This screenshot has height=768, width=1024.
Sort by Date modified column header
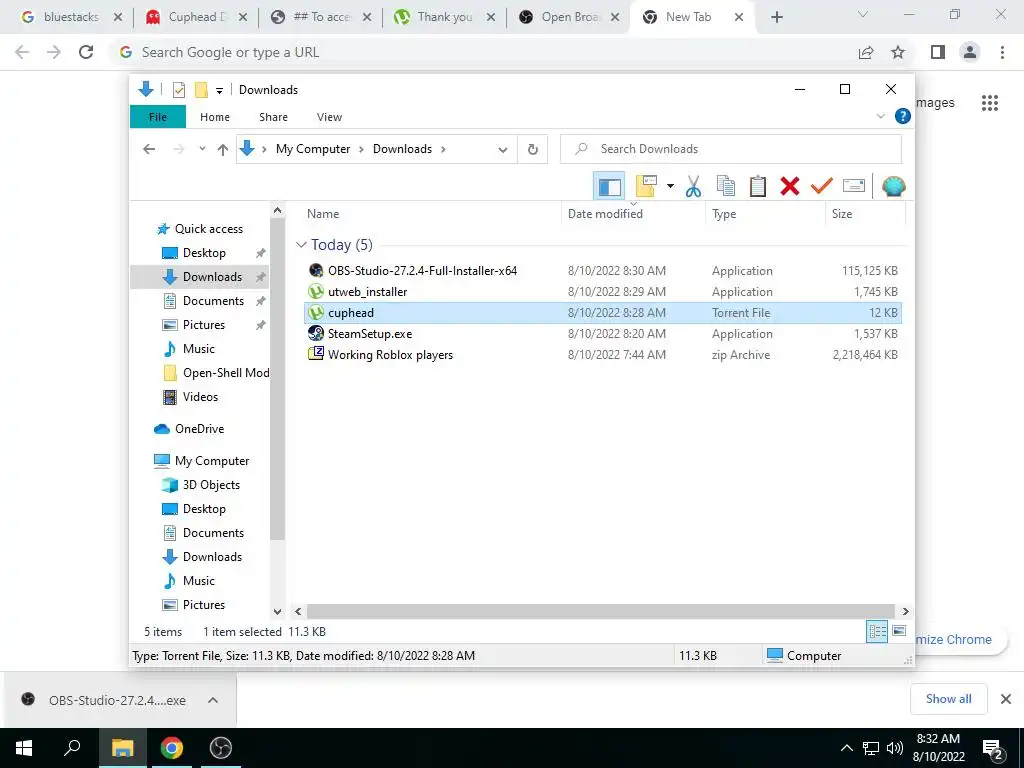605,214
